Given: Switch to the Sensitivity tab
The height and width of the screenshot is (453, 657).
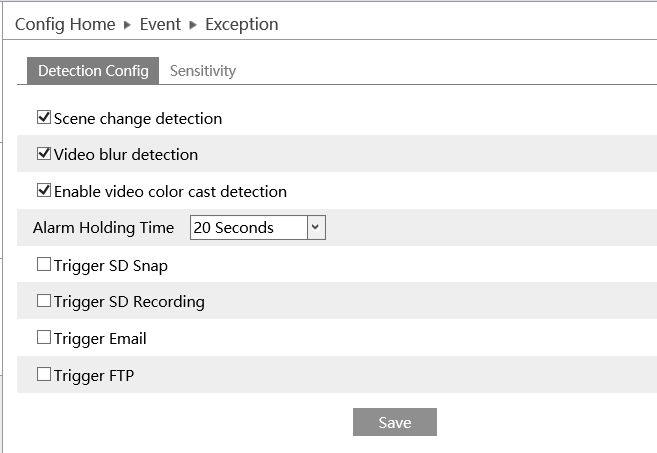Looking at the screenshot, I should pos(203,71).
